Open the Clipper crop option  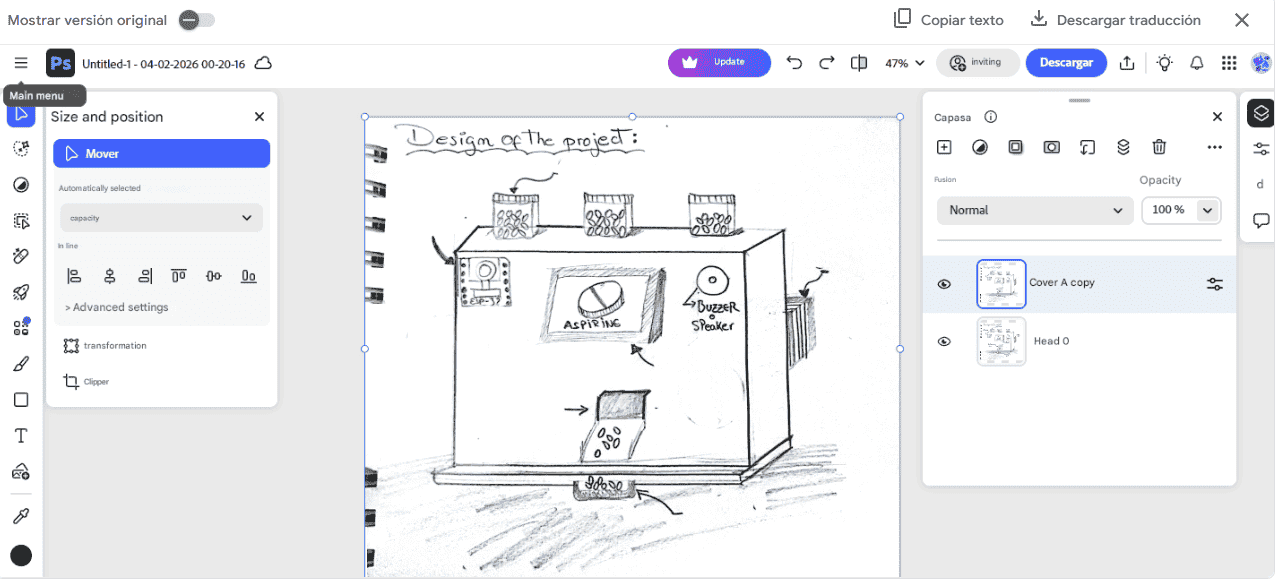tap(86, 382)
